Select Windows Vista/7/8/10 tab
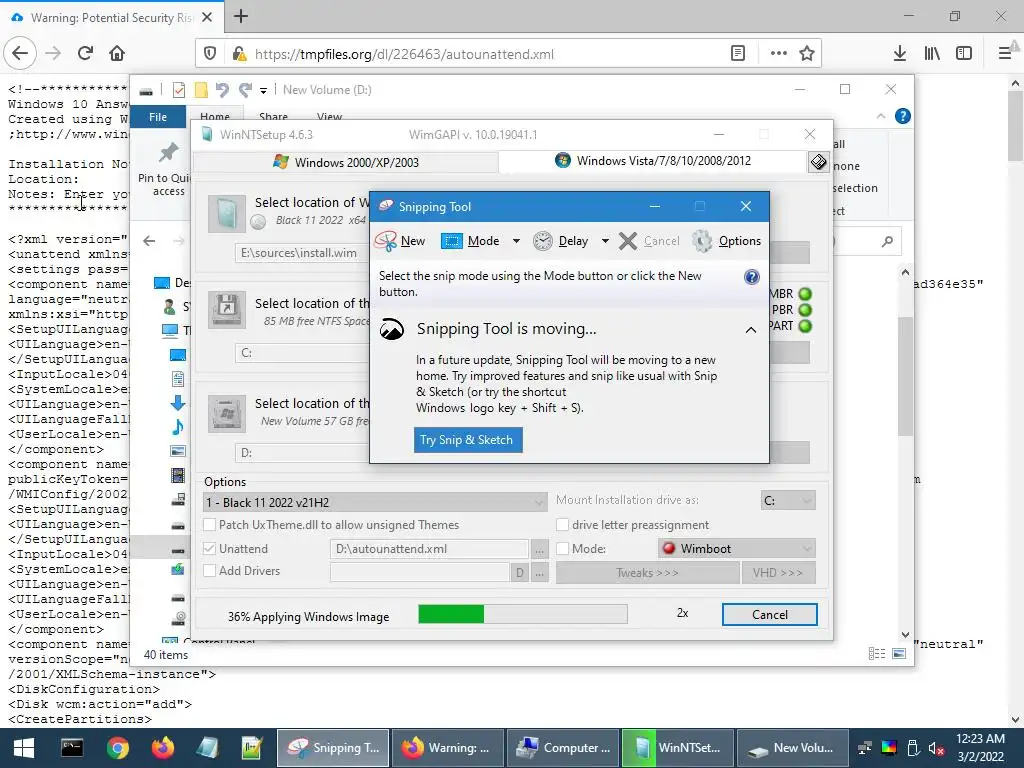Viewport: 1024px width, 768px height. tap(653, 161)
